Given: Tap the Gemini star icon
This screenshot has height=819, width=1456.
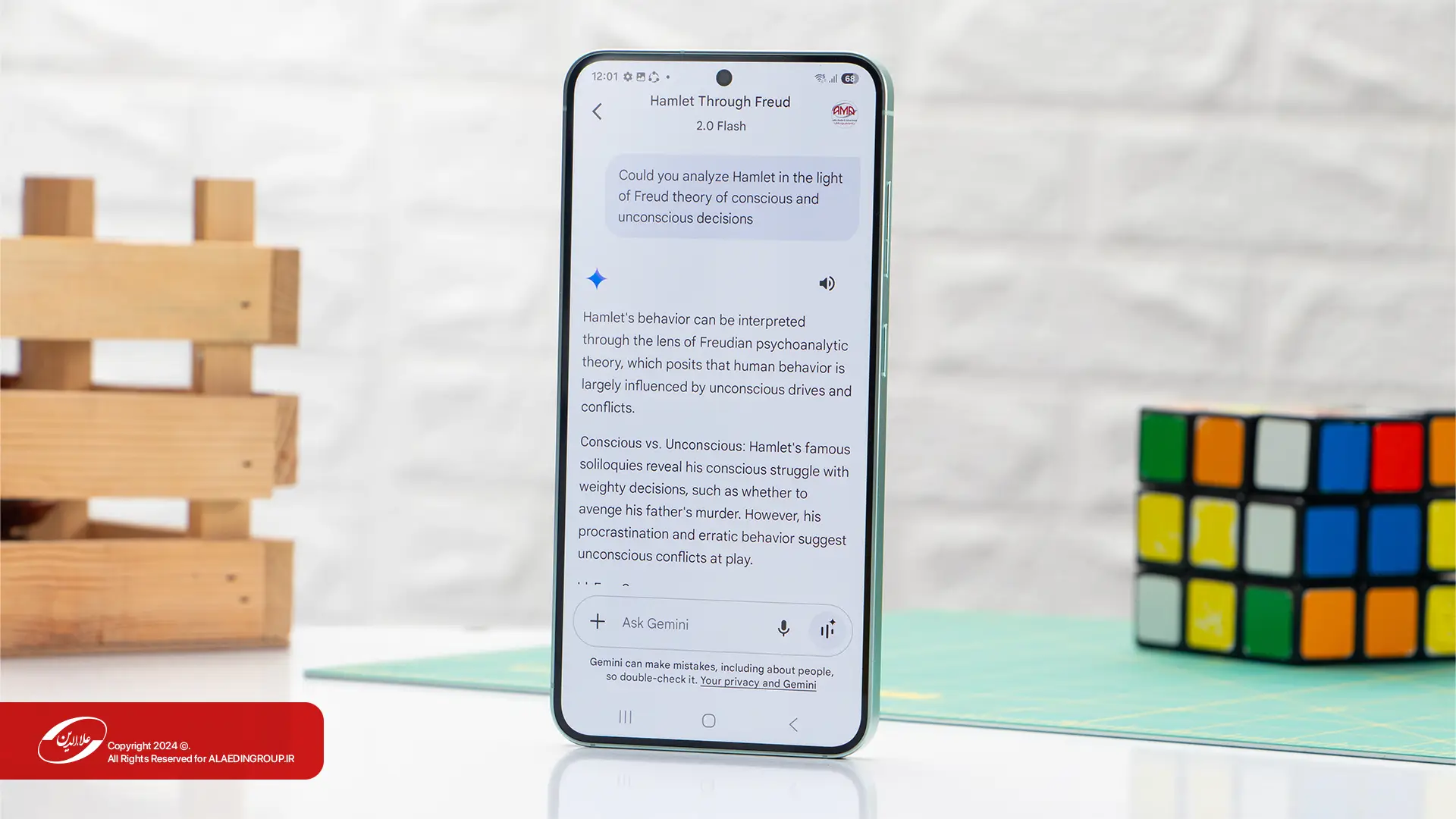Looking at the screenshot, I should 598,279.
